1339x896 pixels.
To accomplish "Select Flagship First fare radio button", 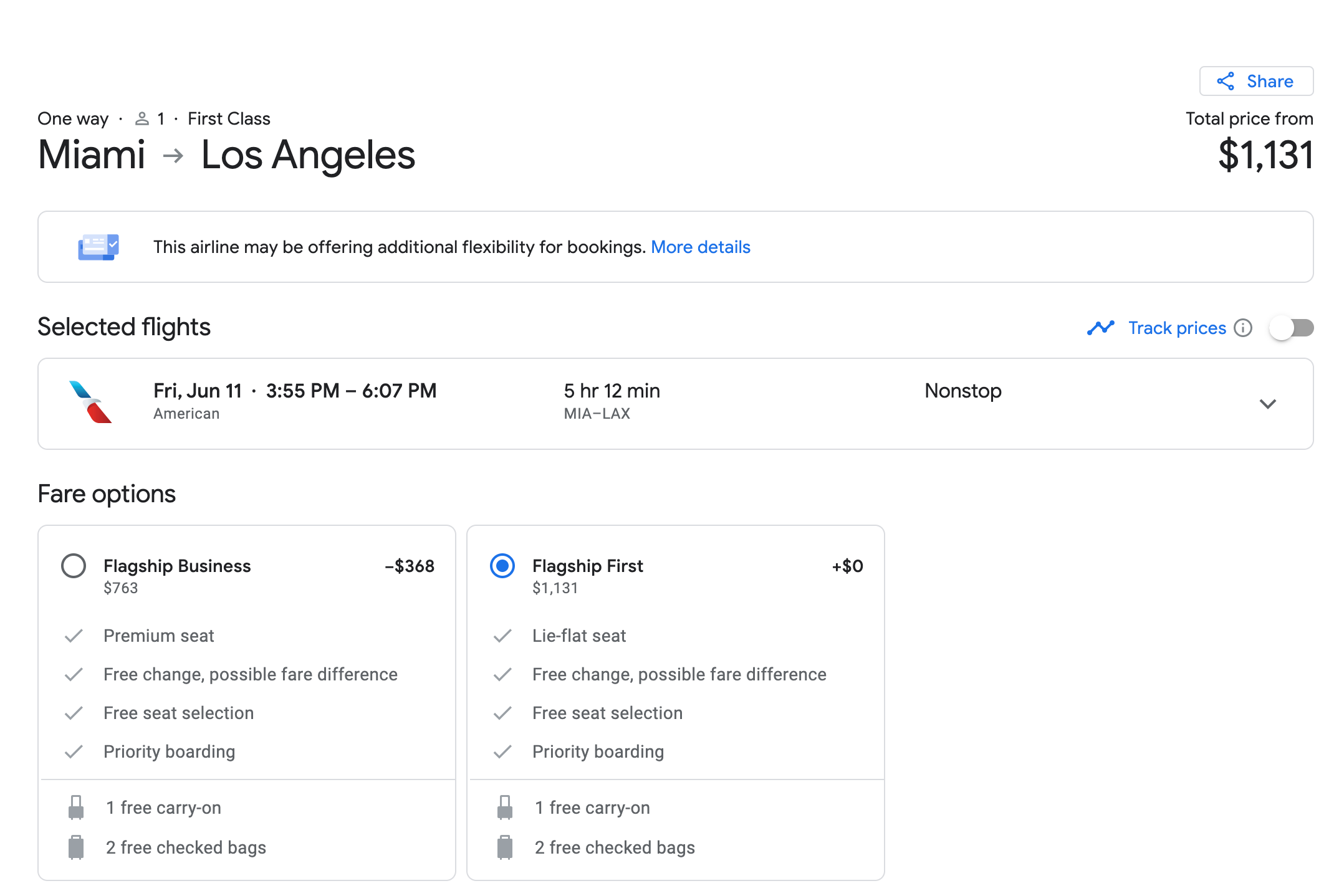I will point(502,566).
